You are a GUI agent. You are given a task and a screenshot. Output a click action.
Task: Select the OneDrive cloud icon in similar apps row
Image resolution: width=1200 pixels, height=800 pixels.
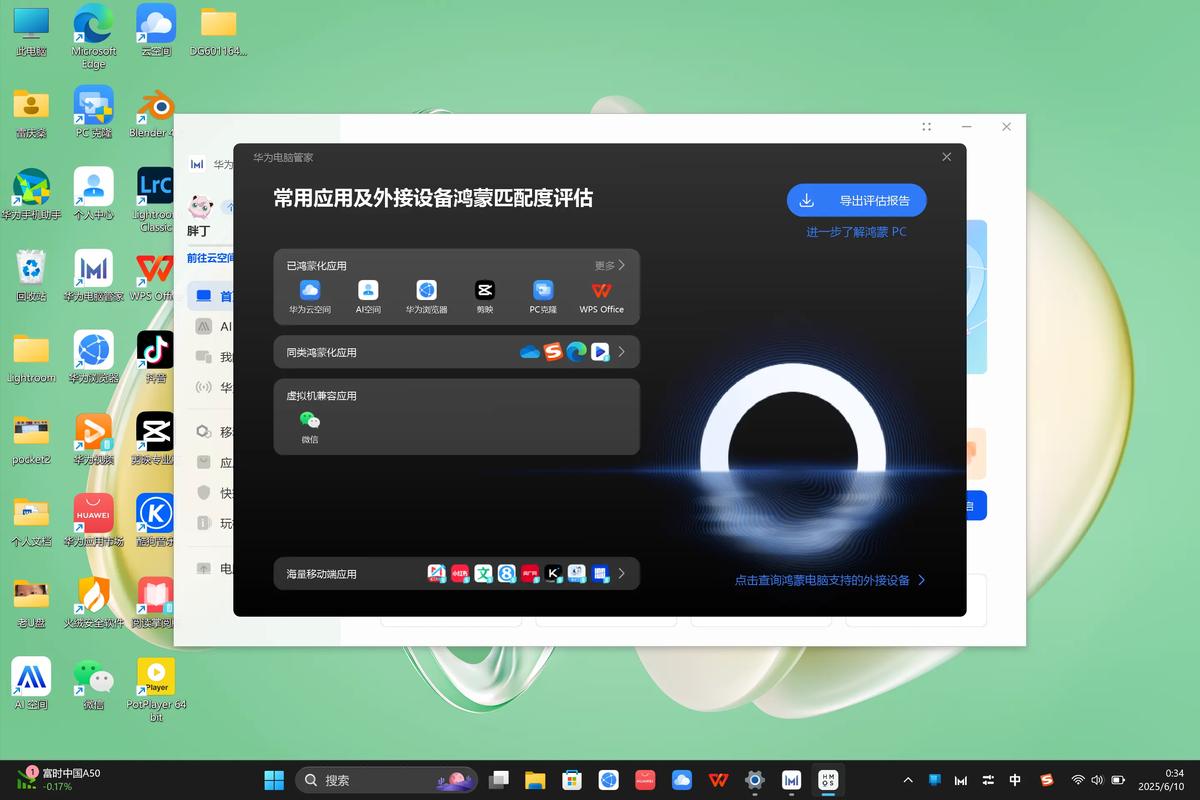(530, 352)
